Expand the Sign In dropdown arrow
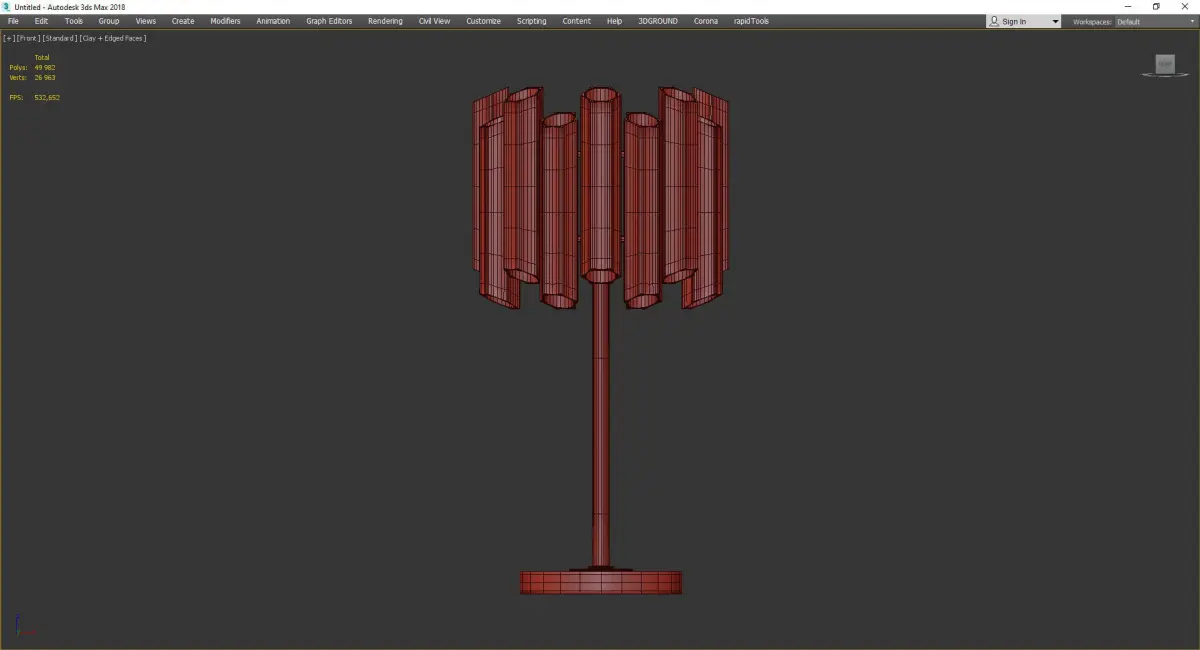Image resolution: width=1200 pixels, height=650 pixels. pos(1054,22)
